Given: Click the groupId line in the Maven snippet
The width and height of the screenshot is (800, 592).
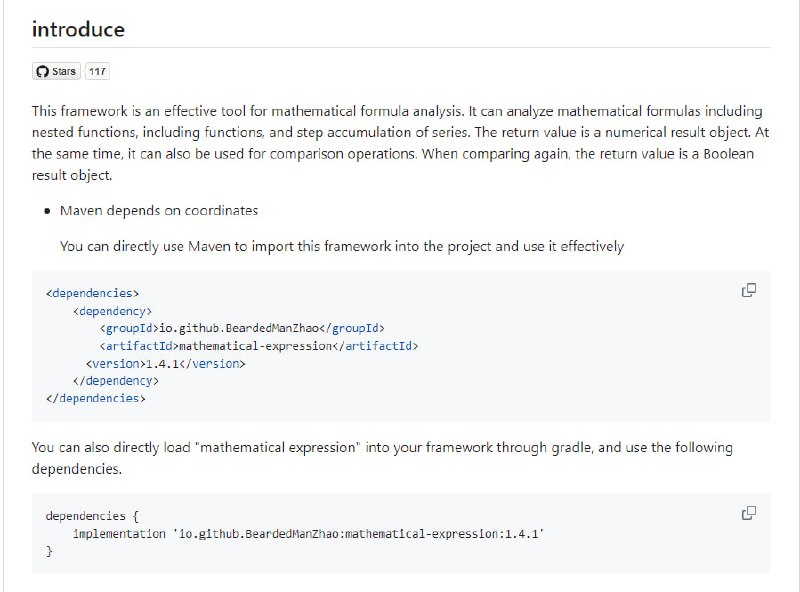Looking at the screenshot, I should click(242, 328).
